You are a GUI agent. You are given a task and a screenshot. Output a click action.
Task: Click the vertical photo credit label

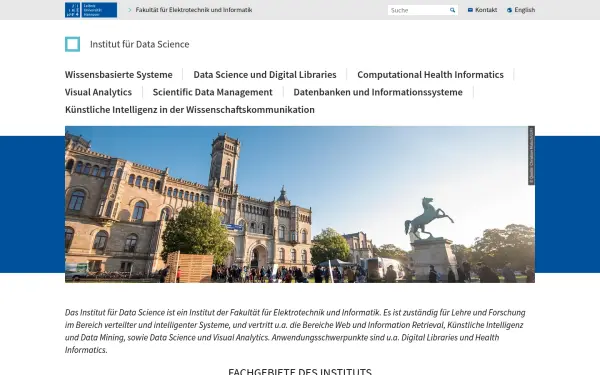(531, 155)
